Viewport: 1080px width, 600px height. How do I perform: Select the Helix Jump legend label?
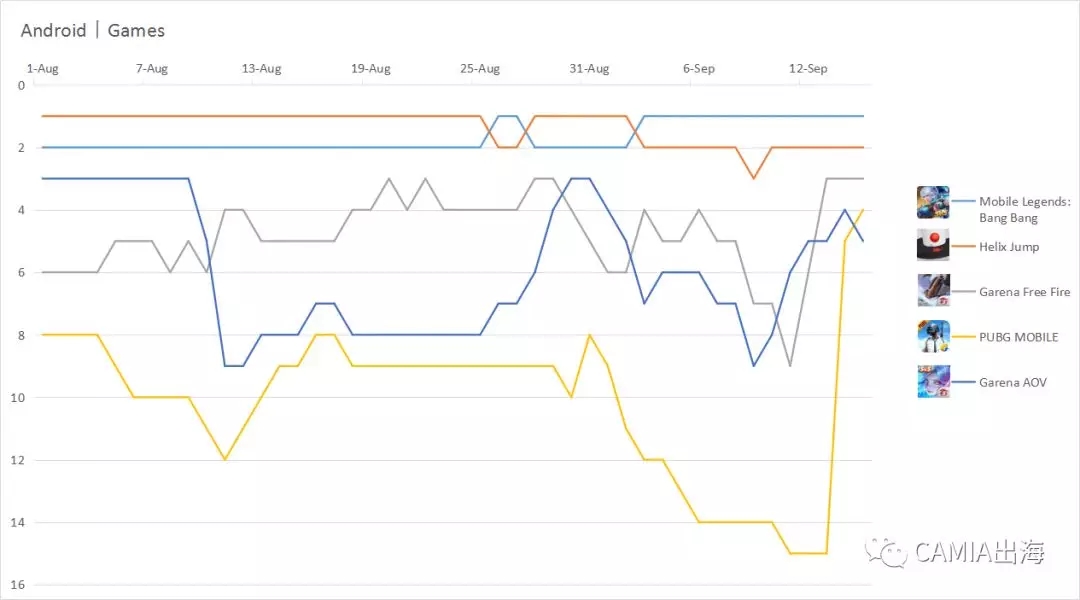coord(1009,247)
